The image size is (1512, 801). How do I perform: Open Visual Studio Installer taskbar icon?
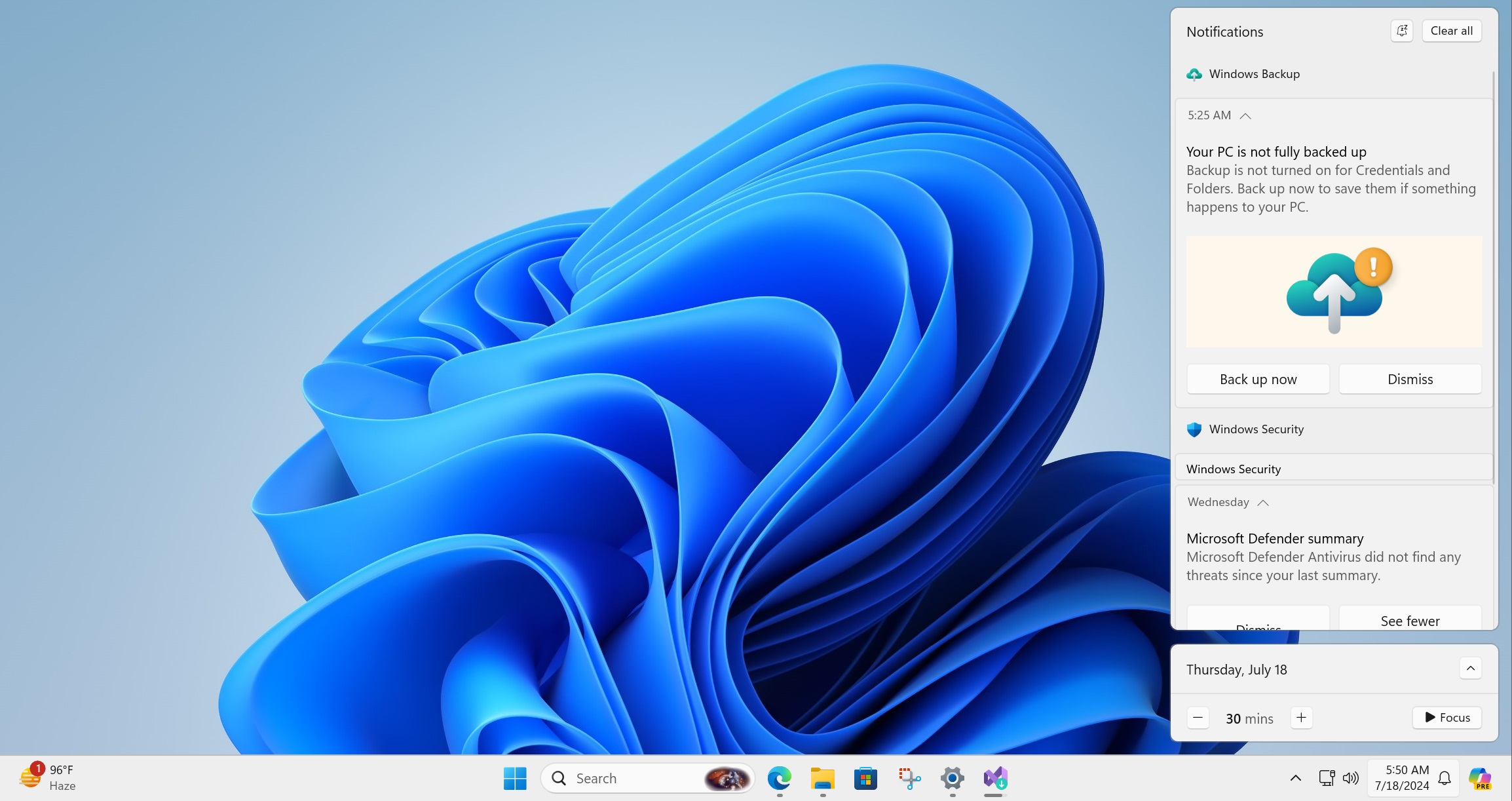[995, 779]
